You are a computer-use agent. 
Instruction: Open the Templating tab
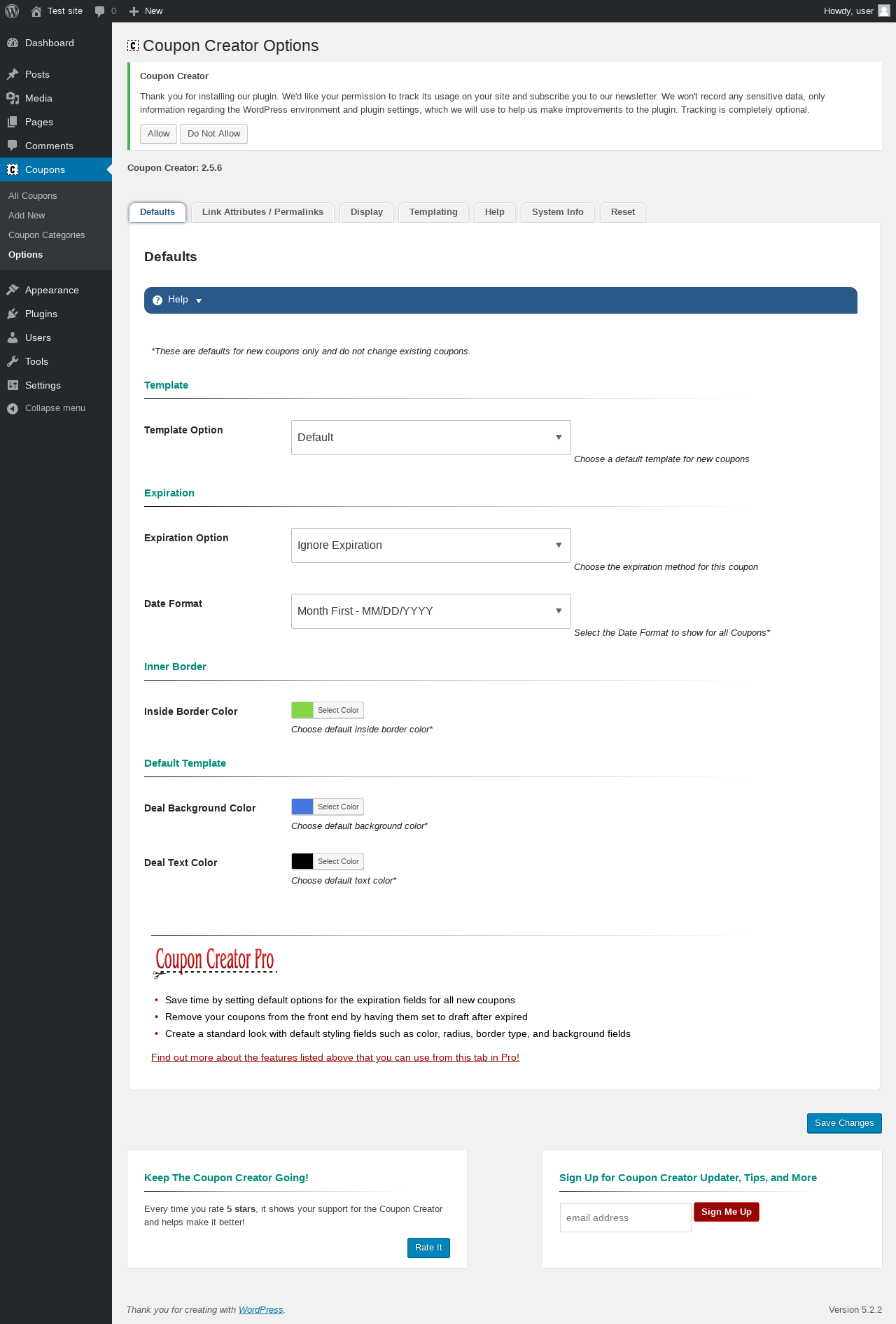tap(433, 212)
